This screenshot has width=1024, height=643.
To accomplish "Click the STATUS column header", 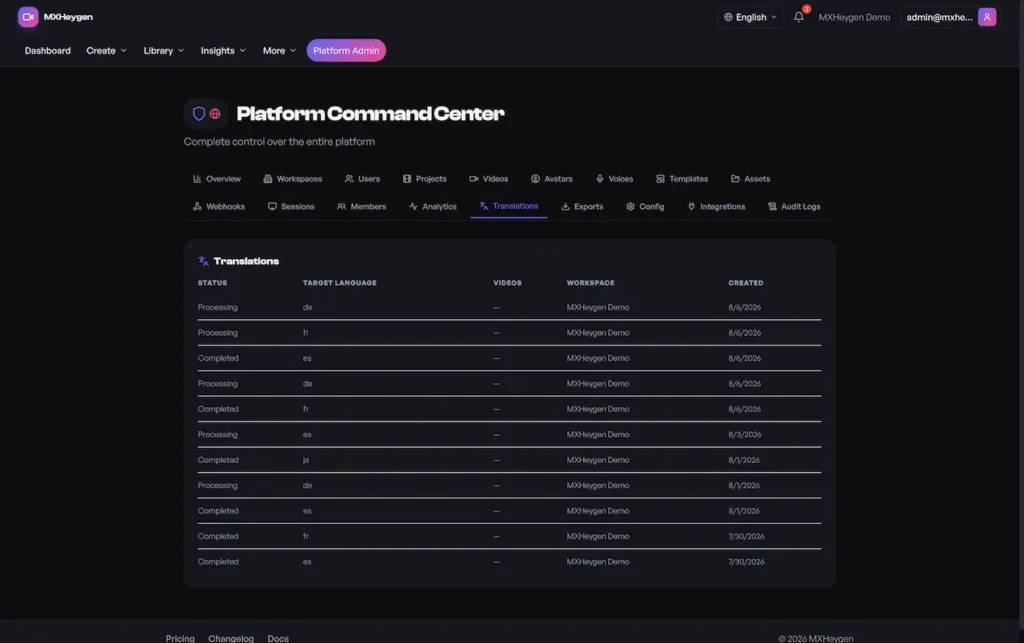I will coord(212,283).
